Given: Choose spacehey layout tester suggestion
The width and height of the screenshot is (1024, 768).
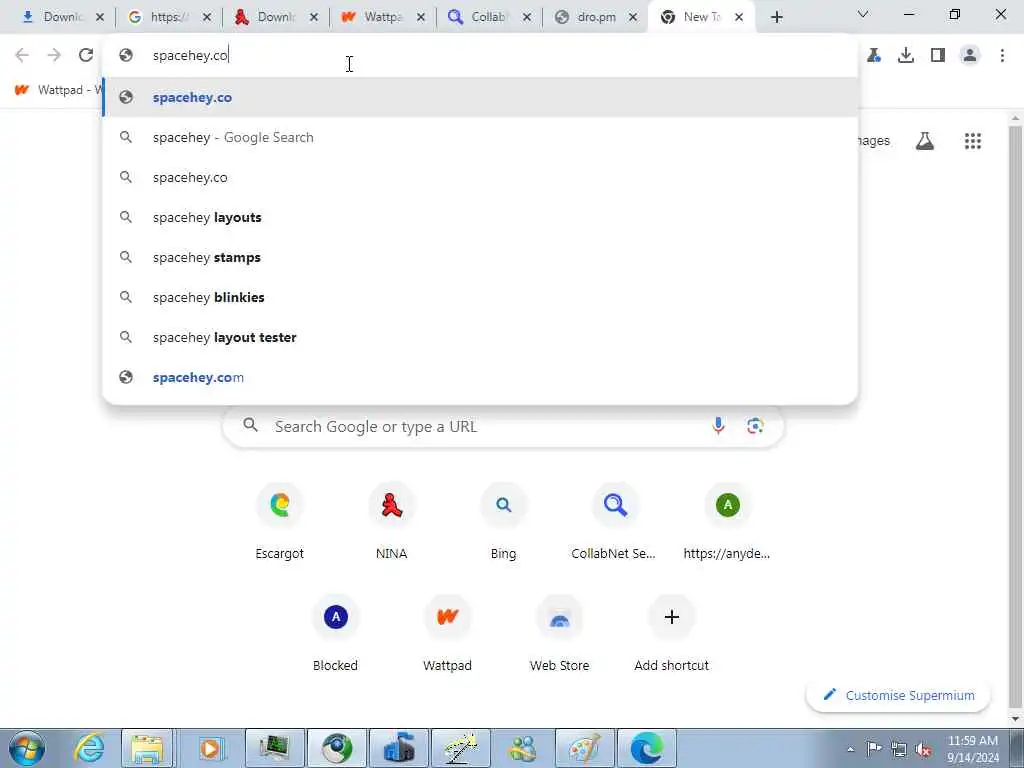Looking at the screenshot, I should click(x=481, y=337).
